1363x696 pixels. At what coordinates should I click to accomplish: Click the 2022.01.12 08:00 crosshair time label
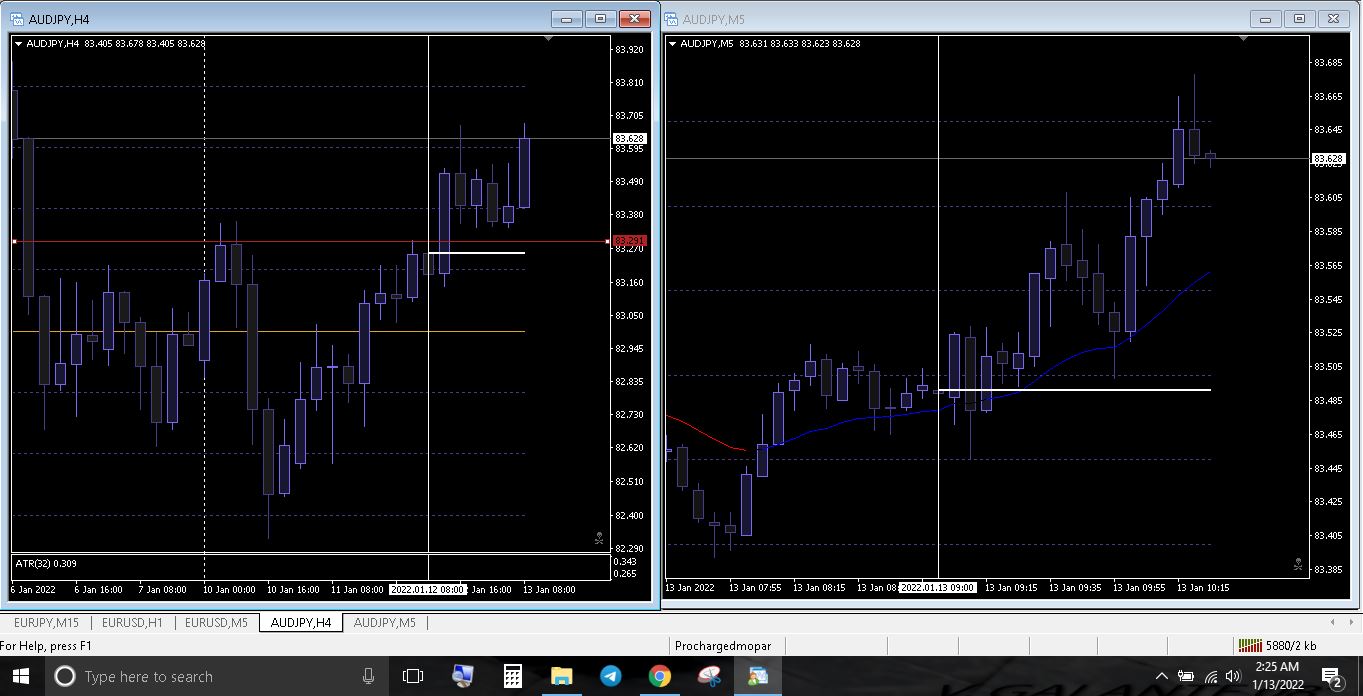point(428,589)
